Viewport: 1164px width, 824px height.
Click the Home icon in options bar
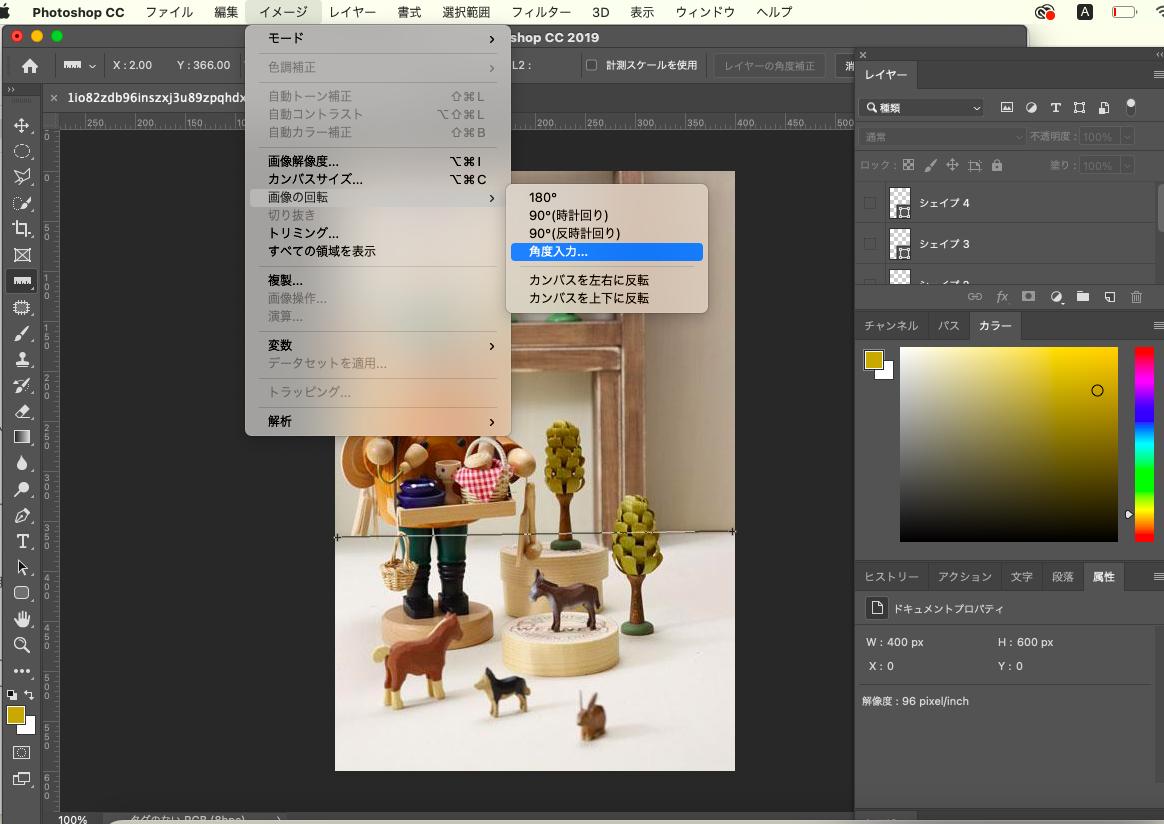pos(30,66)
